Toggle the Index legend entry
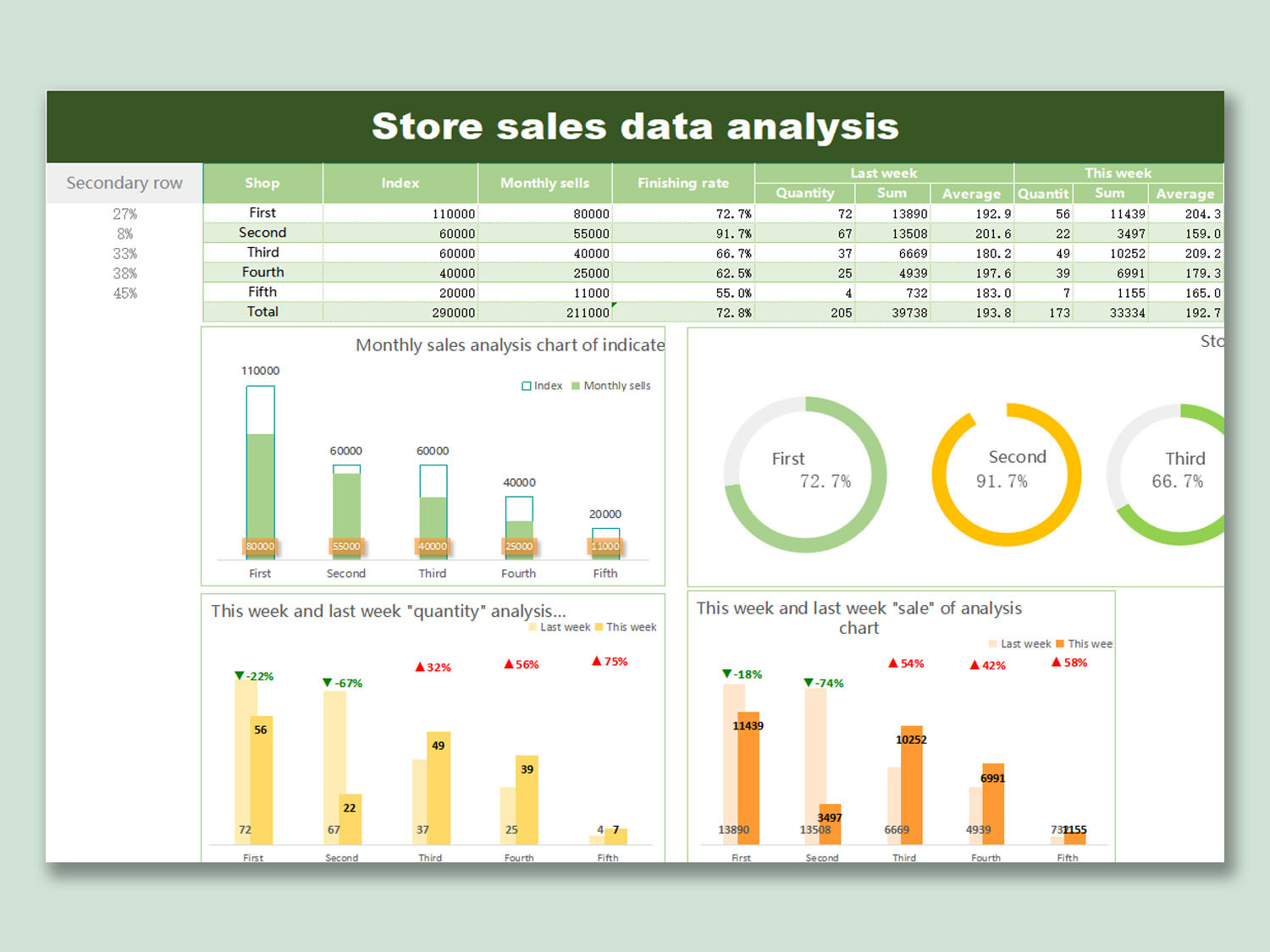The image size is (1270, 952). 544,385
